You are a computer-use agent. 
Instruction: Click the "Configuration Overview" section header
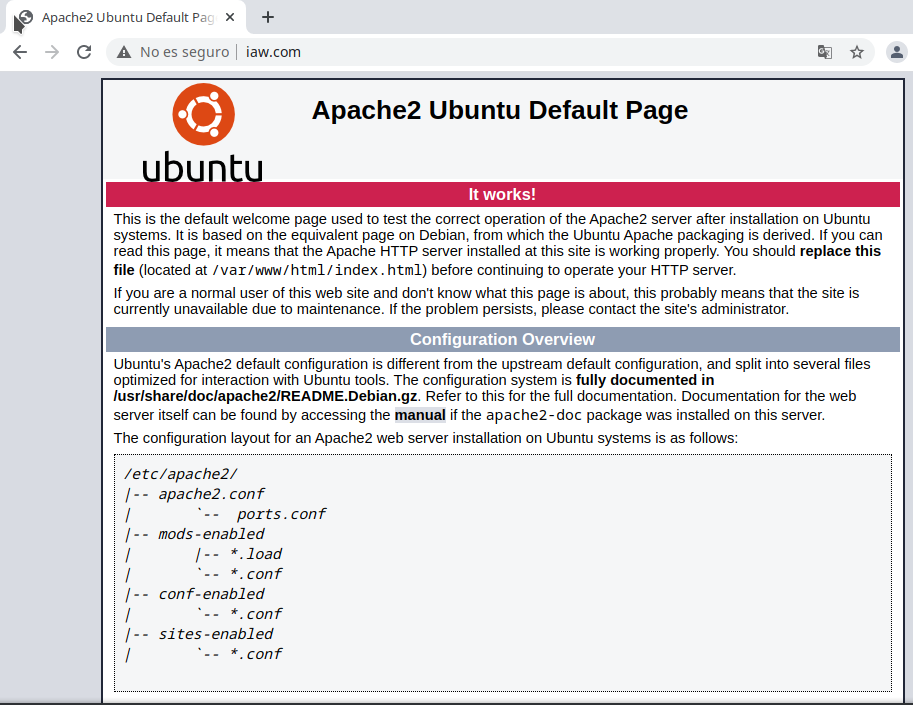click(x=502, y=339)
